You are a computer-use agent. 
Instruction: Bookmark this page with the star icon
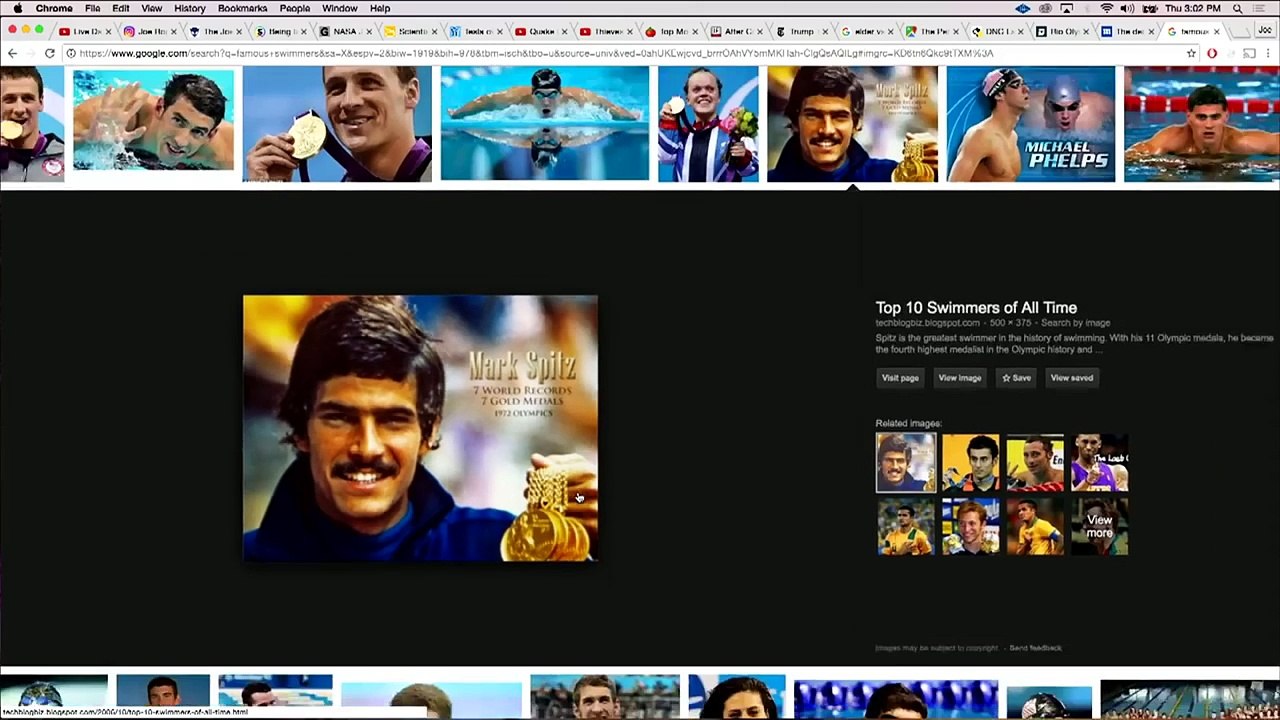tap(1191, 53)
